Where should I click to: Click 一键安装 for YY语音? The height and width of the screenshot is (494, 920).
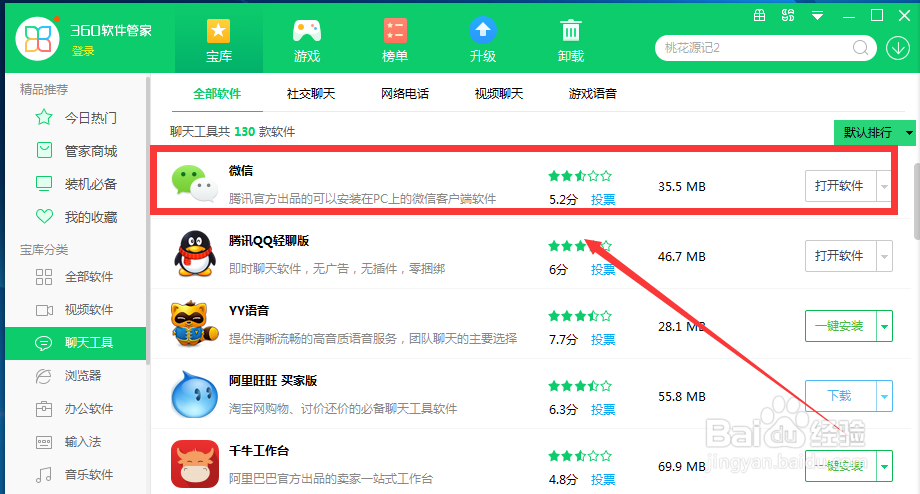pyautogui.click(x=840, y=326)
